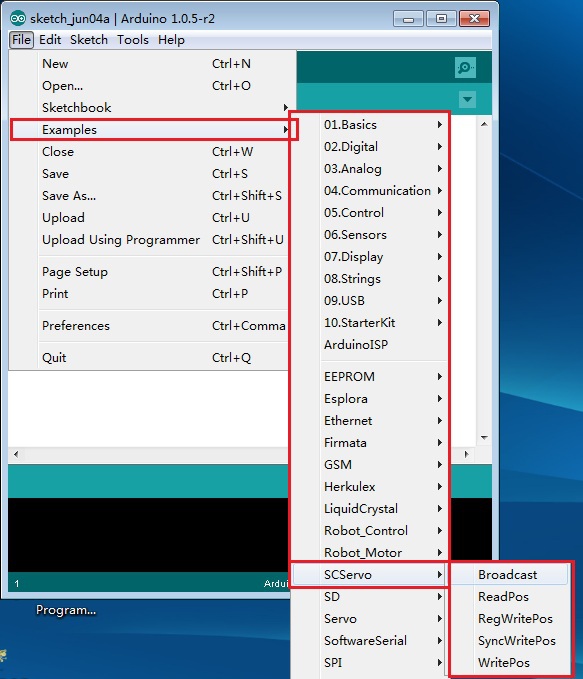Screen dimensions: 583x679
Task: Open the WritePos SCServo example
Action: [510, 663]
